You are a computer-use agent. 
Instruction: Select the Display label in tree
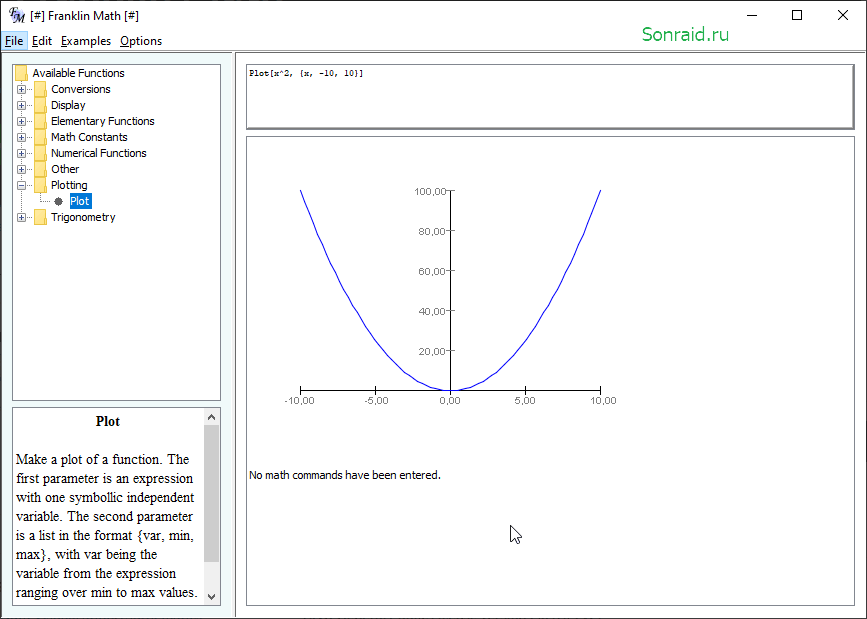68,105
